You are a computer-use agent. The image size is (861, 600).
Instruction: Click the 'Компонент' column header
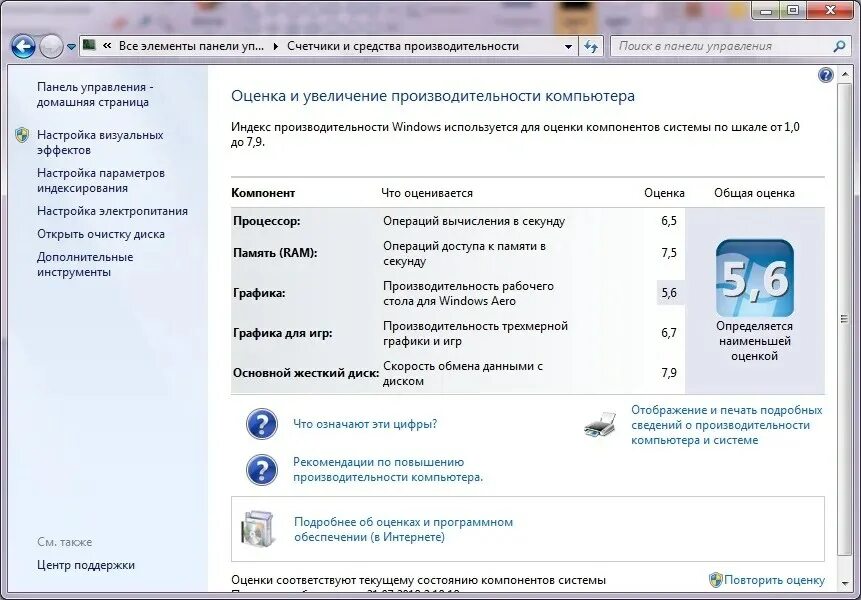point(263,193)
